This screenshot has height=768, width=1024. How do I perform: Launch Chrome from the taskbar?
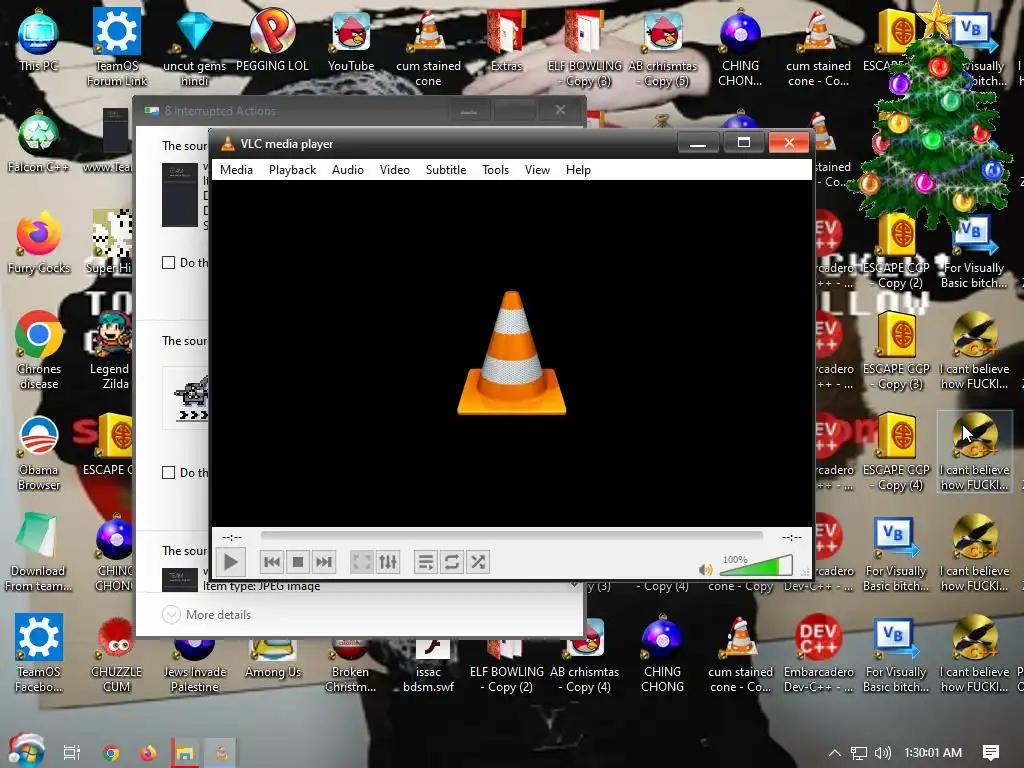point(111,752)
